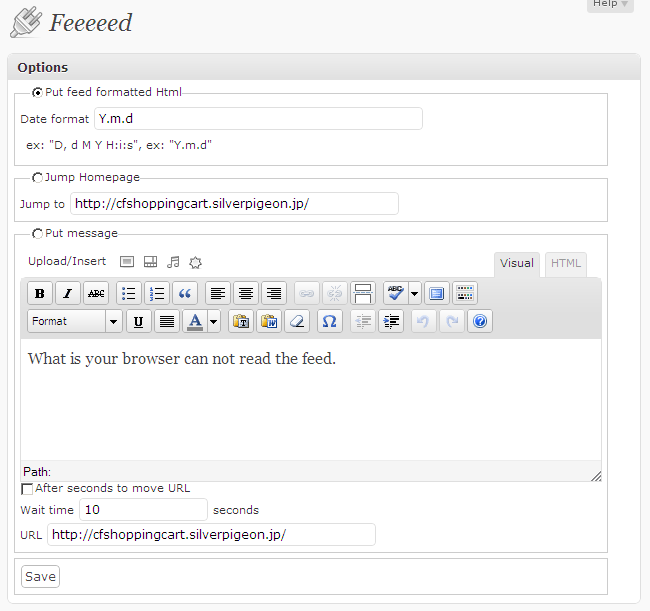Expand the spellcheck language dropdown arrow
Viewport: 650px width, 611px height.
415,293
